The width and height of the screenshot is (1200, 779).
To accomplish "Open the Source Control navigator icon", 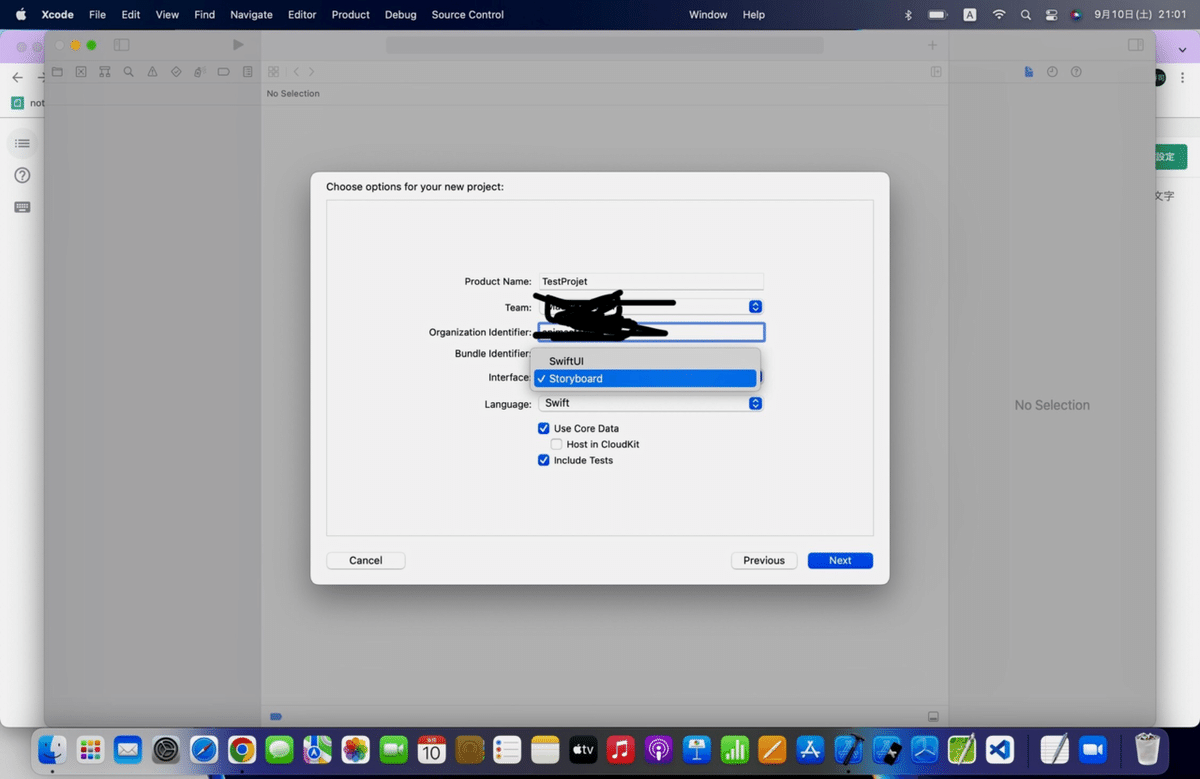I will tap(81, 72).
